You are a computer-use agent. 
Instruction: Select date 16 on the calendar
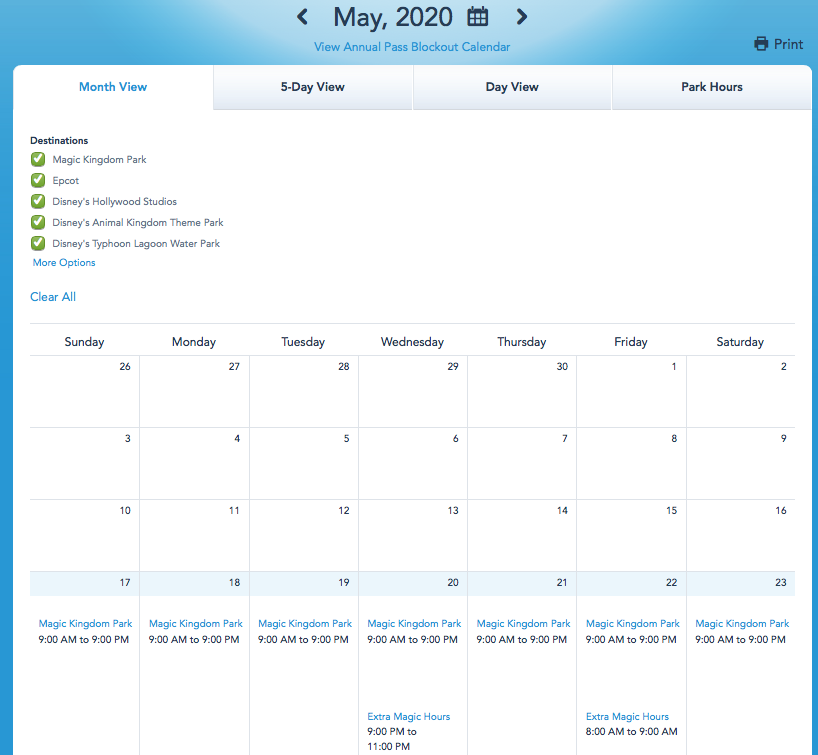(781, 510)
